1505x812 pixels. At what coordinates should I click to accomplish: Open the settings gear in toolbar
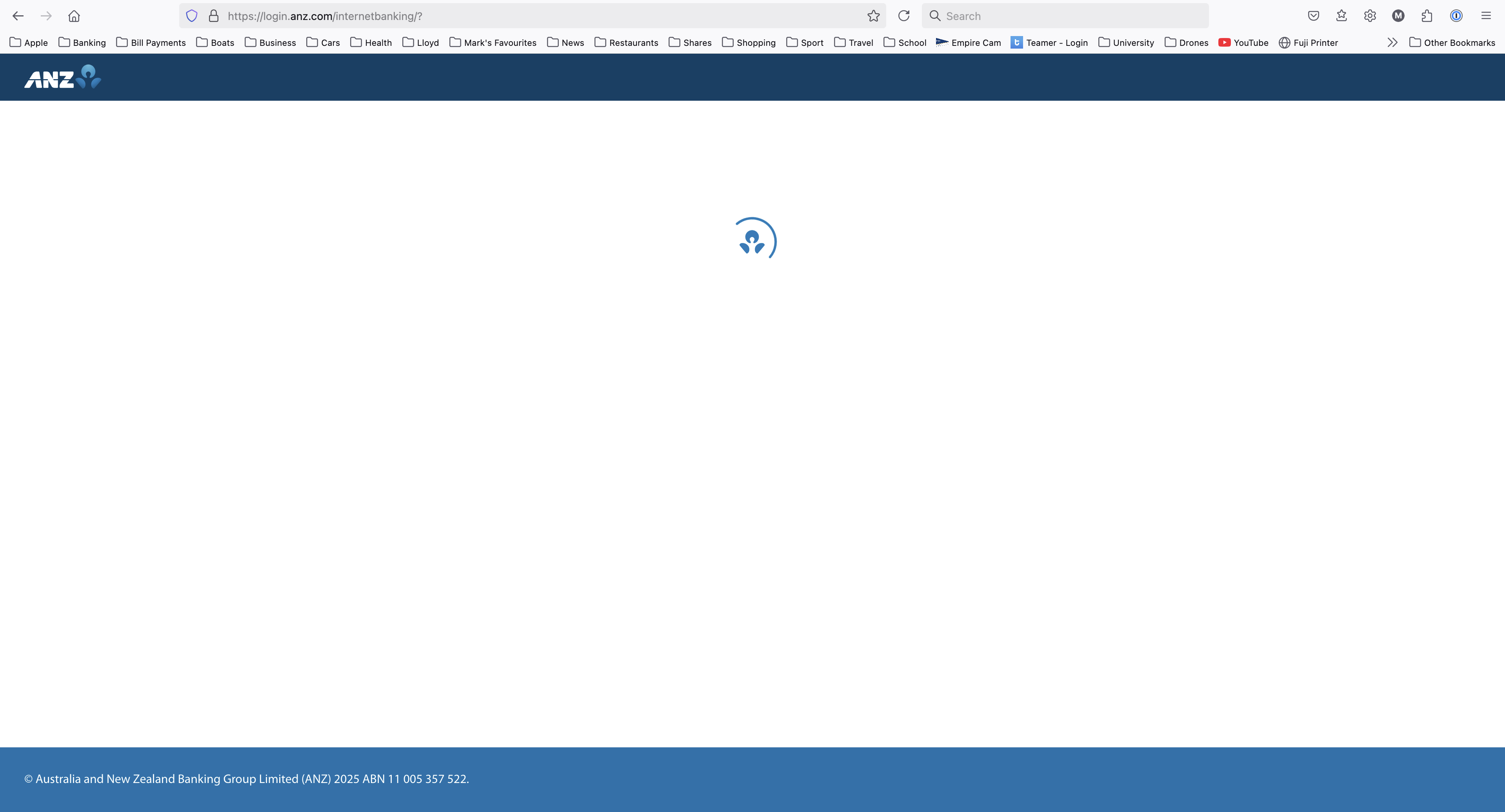click(x=1370, y=16)
